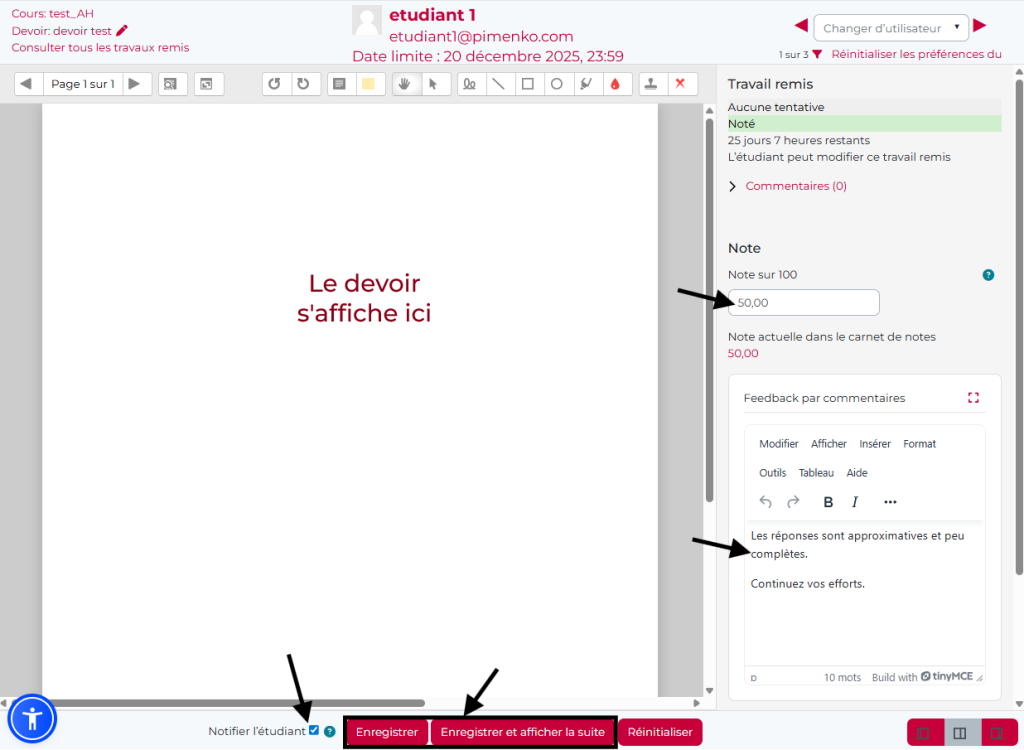Collapse the grading panel layout
Screen dimensions: 1024x750
click(923, 732)
